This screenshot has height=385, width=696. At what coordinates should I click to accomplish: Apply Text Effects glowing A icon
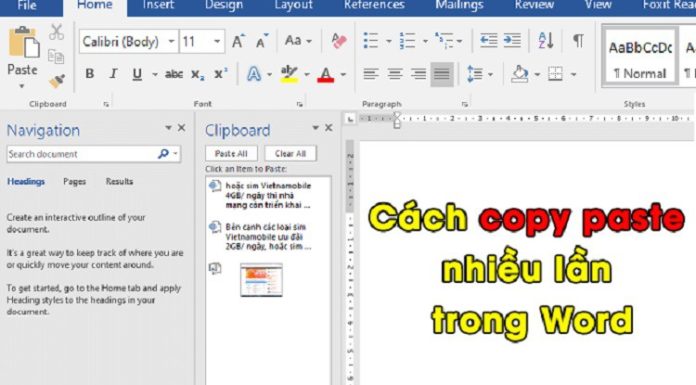pos(254,74)
